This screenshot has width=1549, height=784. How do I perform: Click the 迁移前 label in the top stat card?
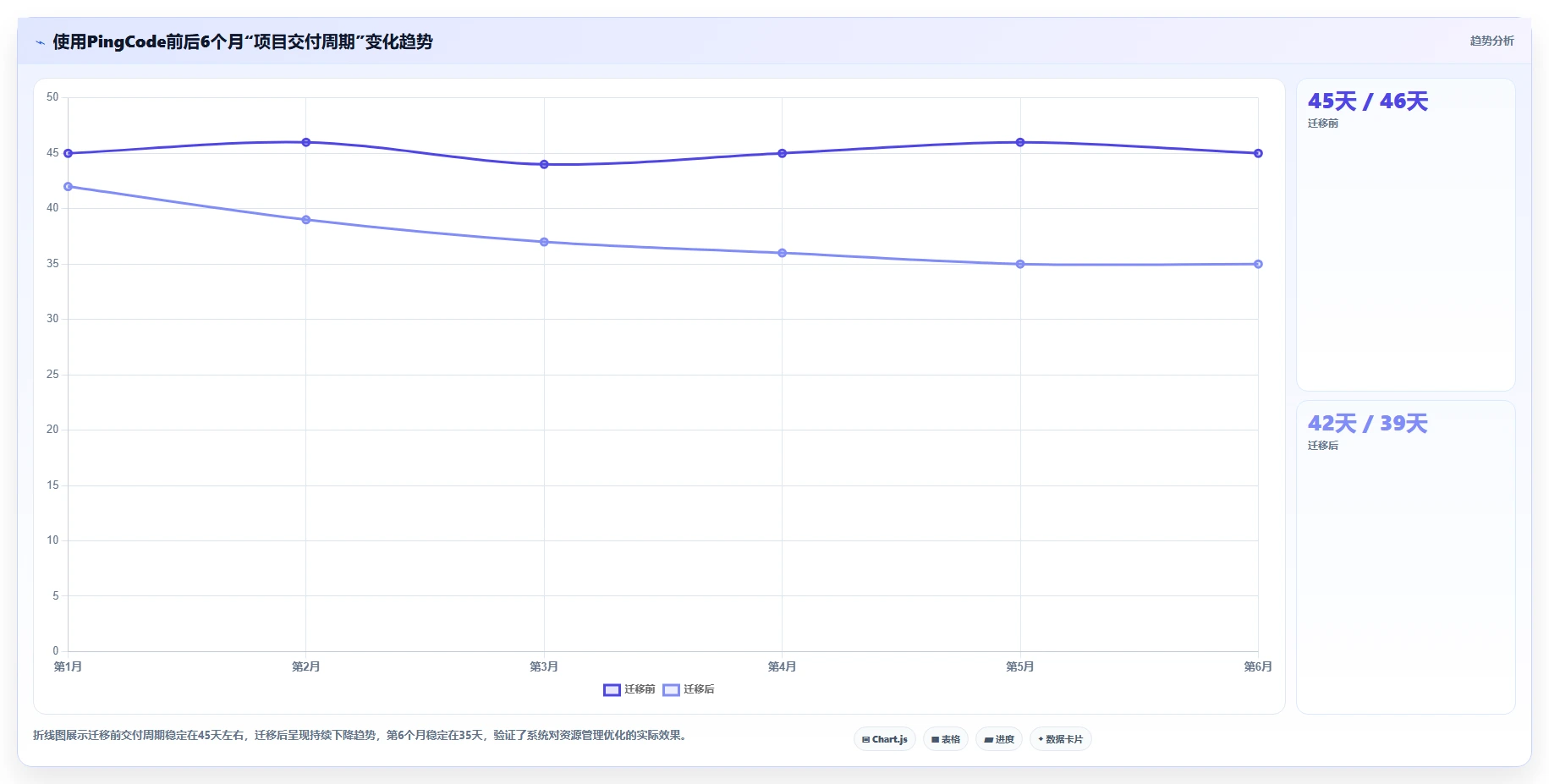pos(1323,123)
